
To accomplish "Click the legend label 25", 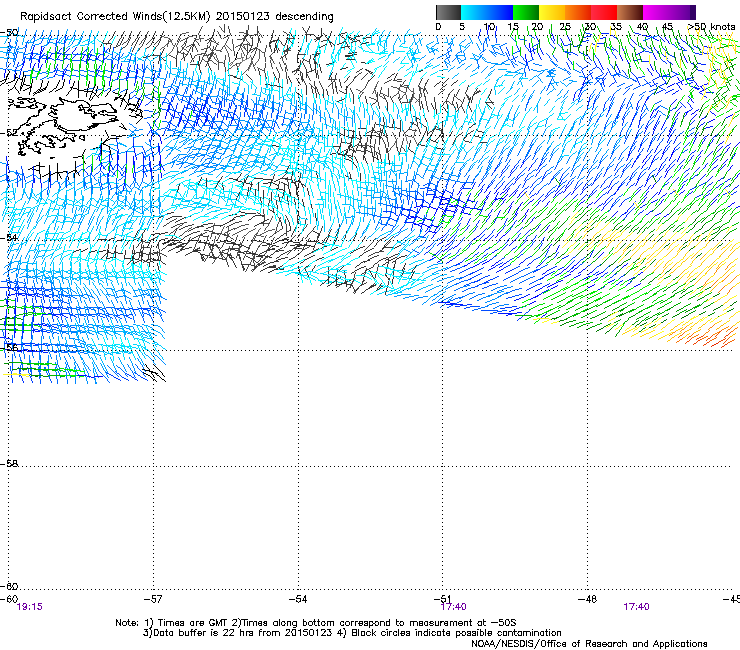I will click(x=565, y=27).
